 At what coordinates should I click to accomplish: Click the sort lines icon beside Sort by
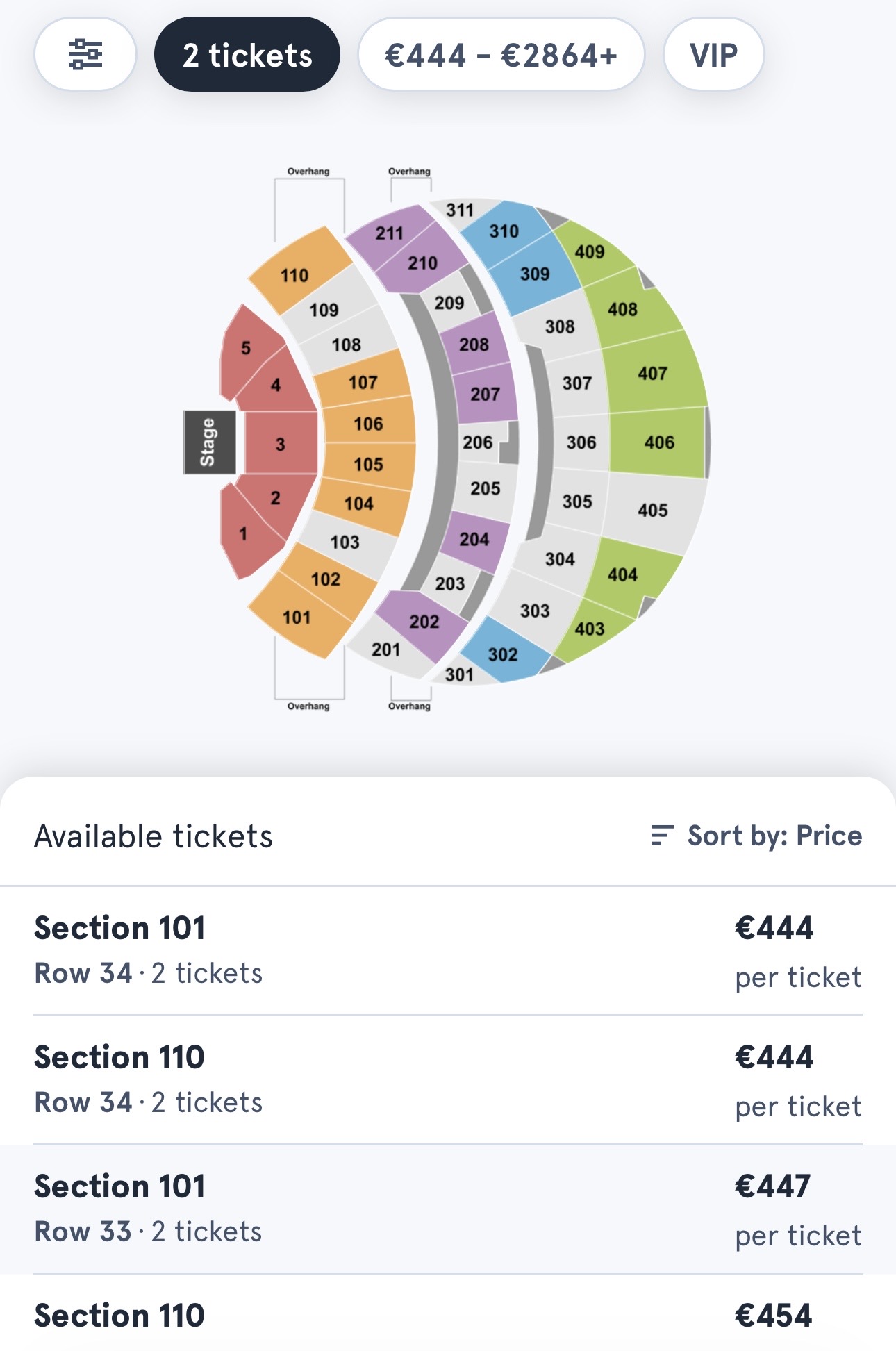coord(661,835)
